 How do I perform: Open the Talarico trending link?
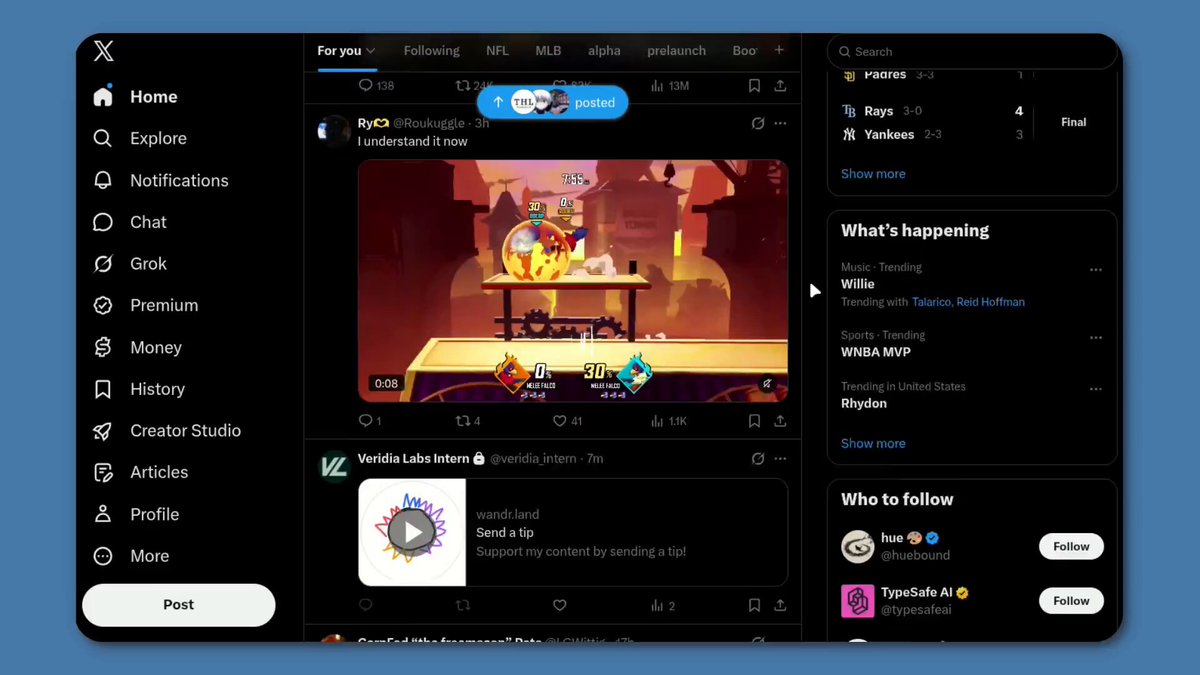(931, 302)
